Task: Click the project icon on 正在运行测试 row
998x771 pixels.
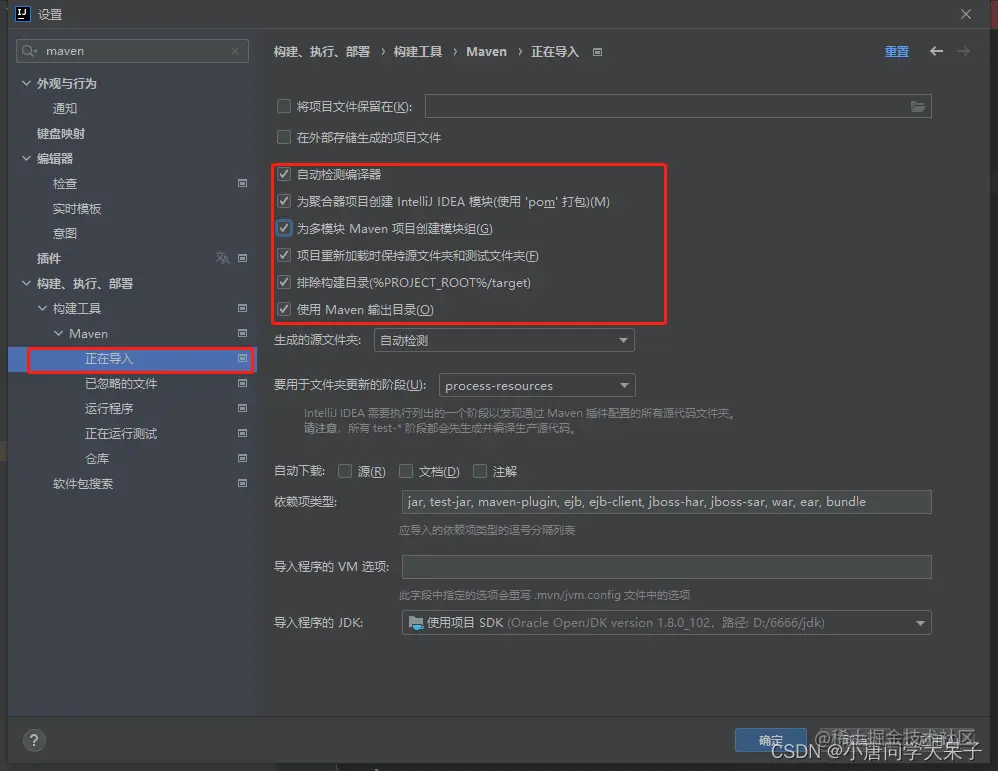Action: coord(242,433)
